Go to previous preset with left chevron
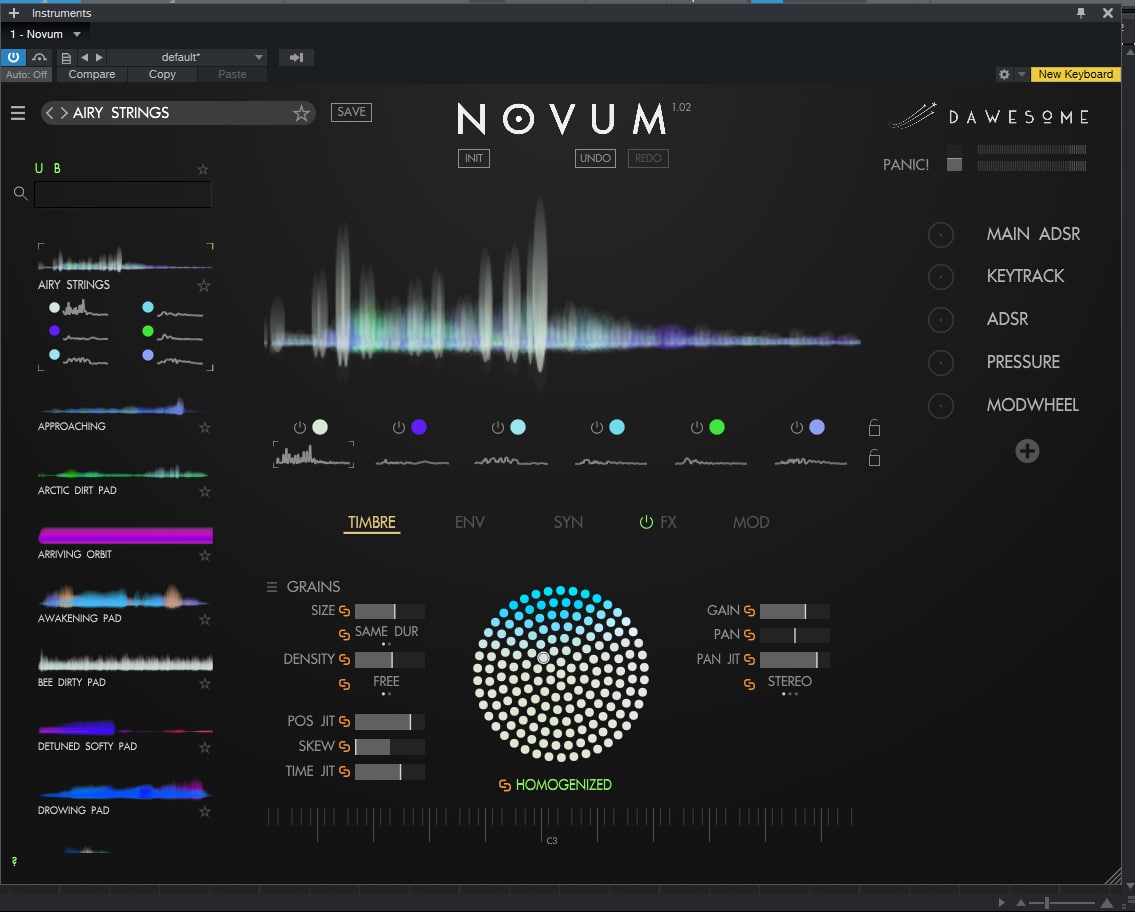Image resolution: width=1135 pixels, height=912 pixels. coord(49,113)
